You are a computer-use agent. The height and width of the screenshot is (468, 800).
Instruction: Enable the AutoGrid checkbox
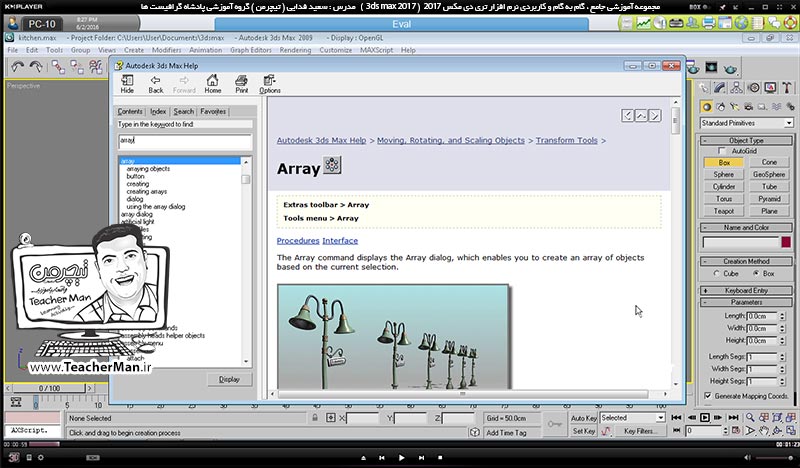pyautogui.click(x=721, y=151)
